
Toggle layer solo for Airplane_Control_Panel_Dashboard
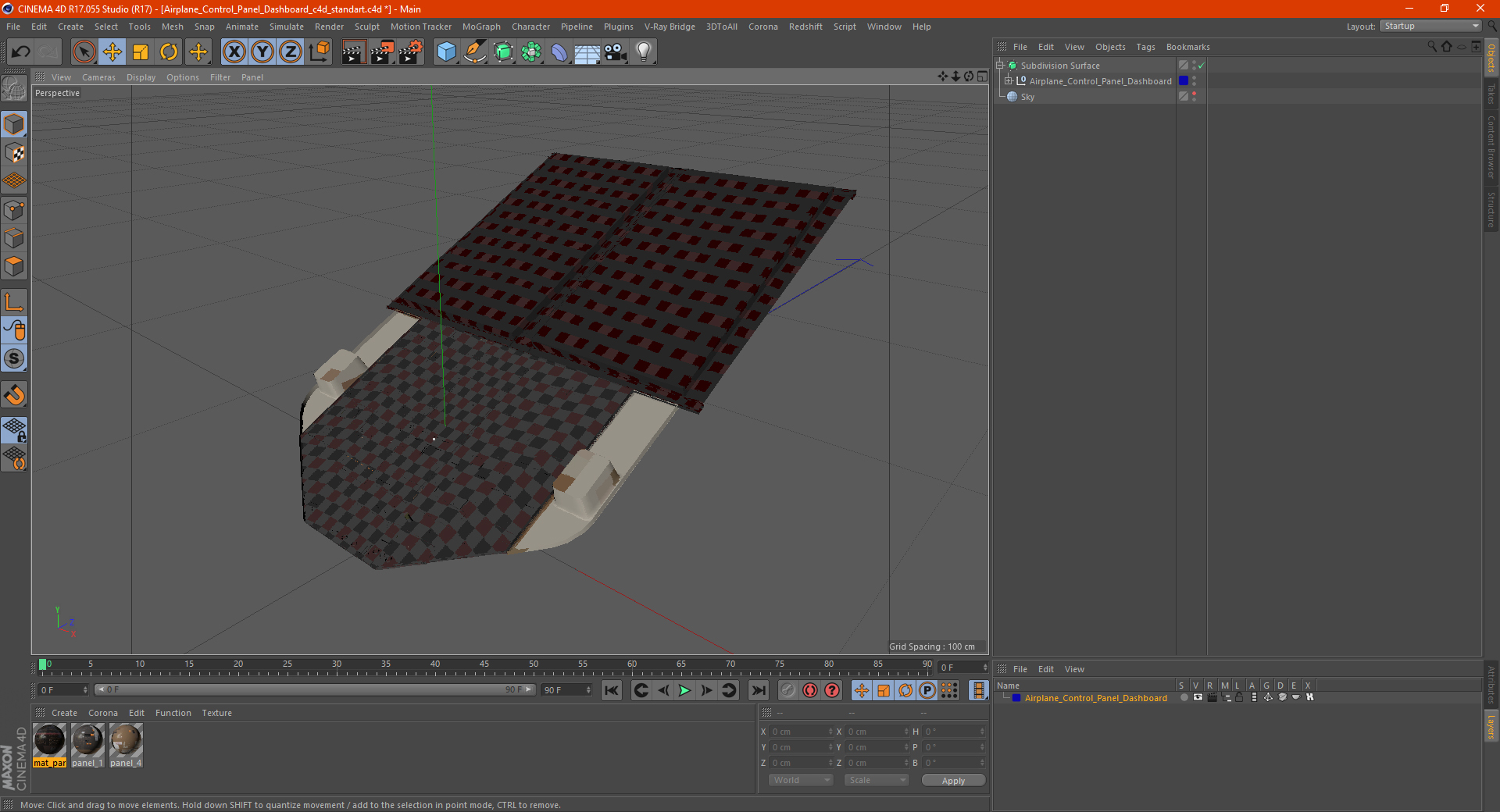pos(1184,698)
